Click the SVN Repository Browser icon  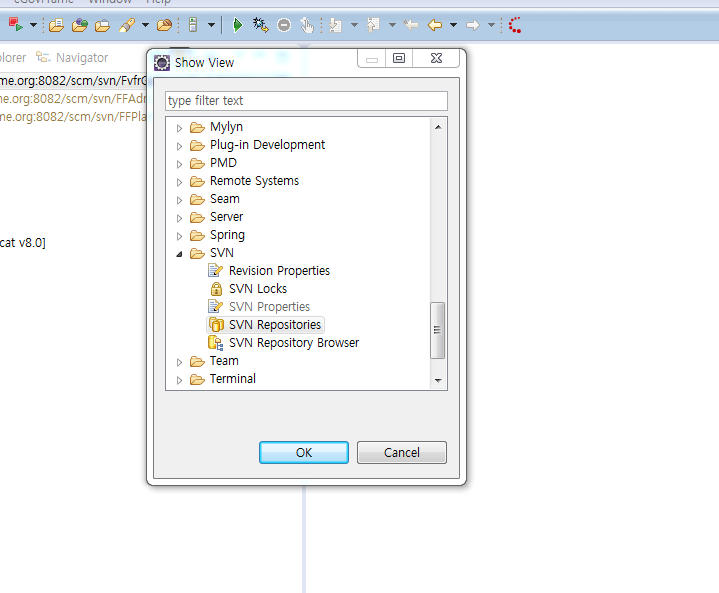(x=216, y=343)
